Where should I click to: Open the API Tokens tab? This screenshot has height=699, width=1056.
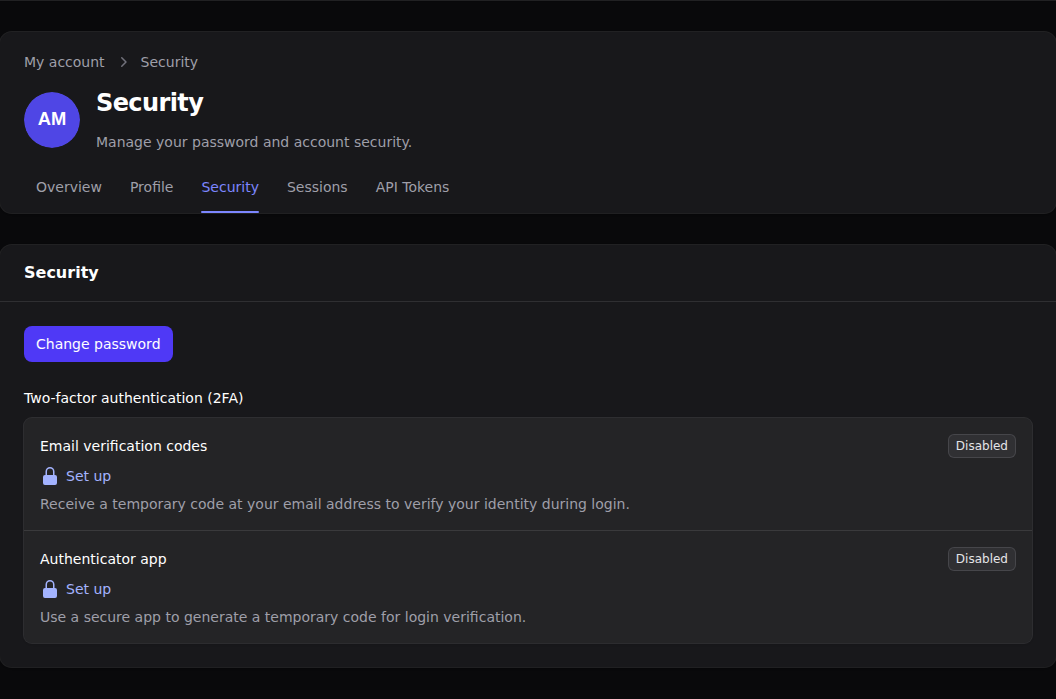tap(412, 187)
